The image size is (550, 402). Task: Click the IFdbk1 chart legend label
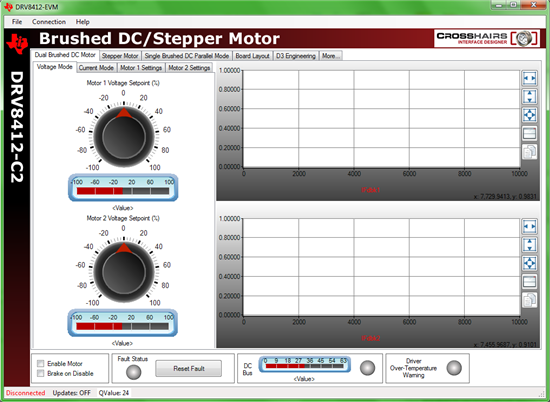pos(371,190)
